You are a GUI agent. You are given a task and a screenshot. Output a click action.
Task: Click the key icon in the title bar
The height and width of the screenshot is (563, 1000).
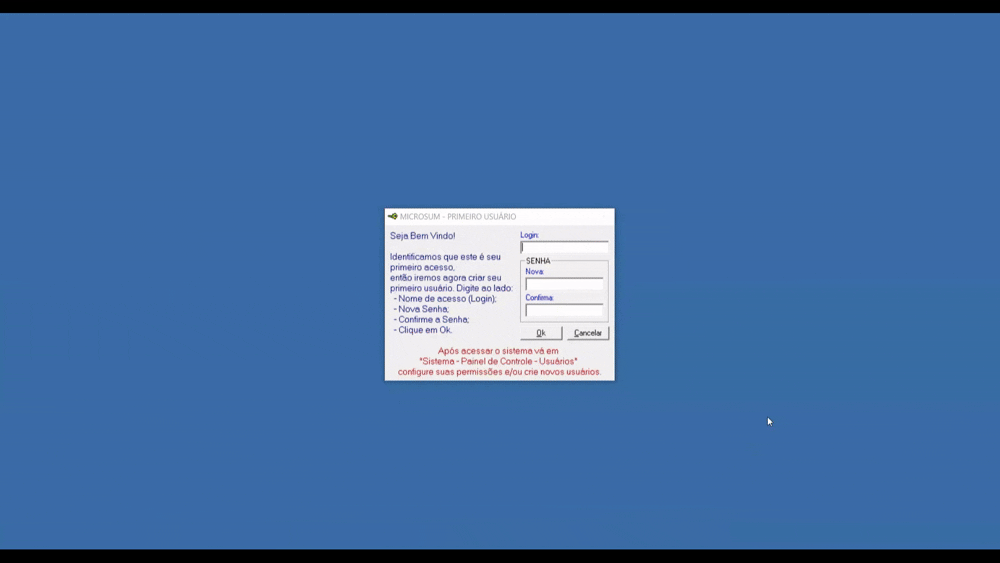click(x=393, y=216)
